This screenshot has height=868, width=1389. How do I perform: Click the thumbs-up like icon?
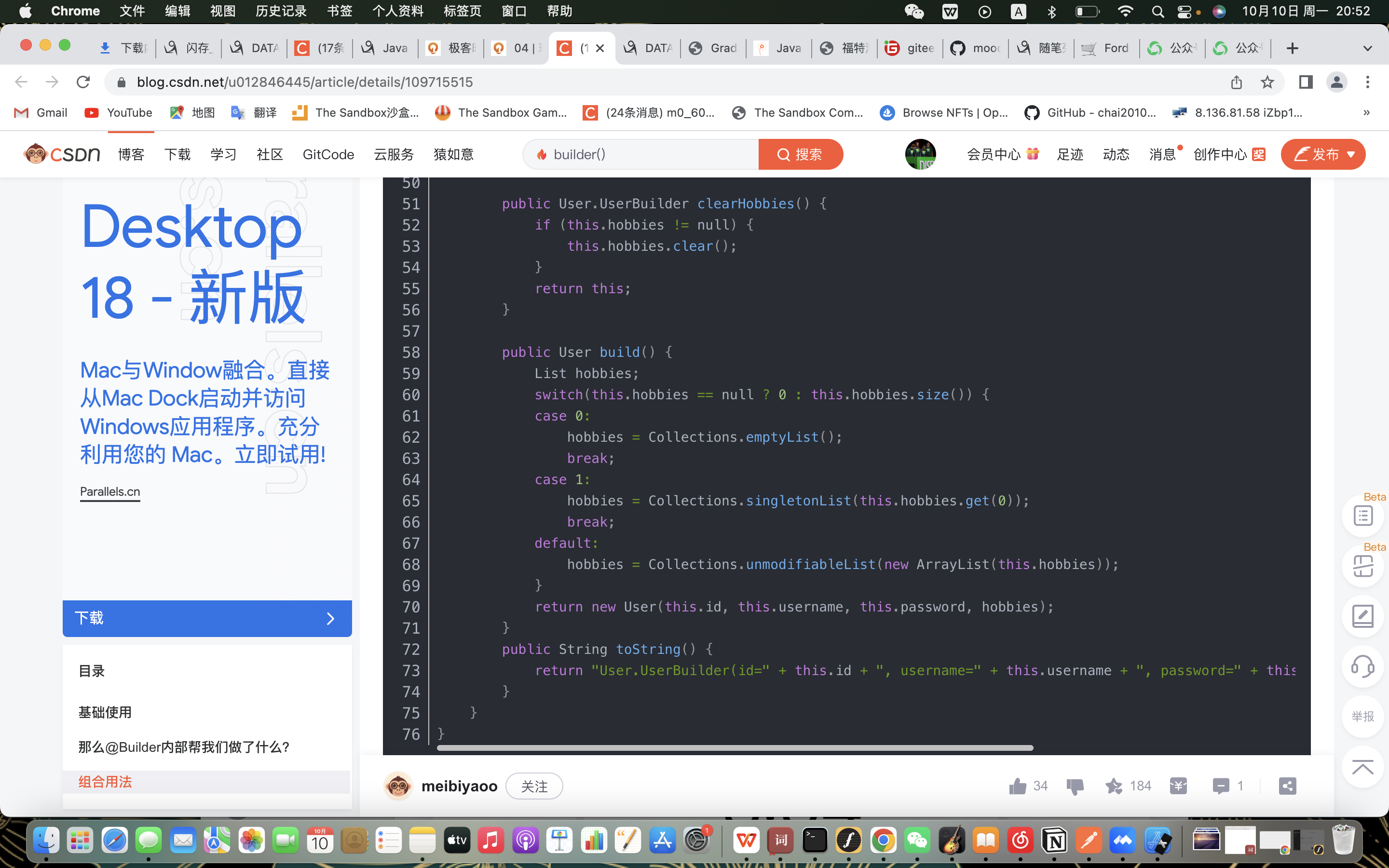point(1018,786)
